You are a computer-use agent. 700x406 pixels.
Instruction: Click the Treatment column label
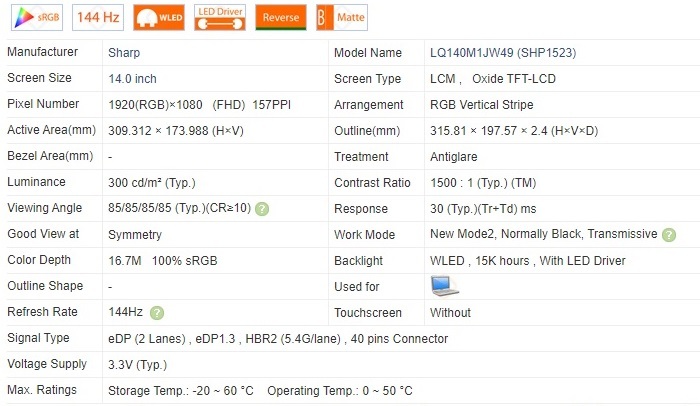click(x=361, y=157)
